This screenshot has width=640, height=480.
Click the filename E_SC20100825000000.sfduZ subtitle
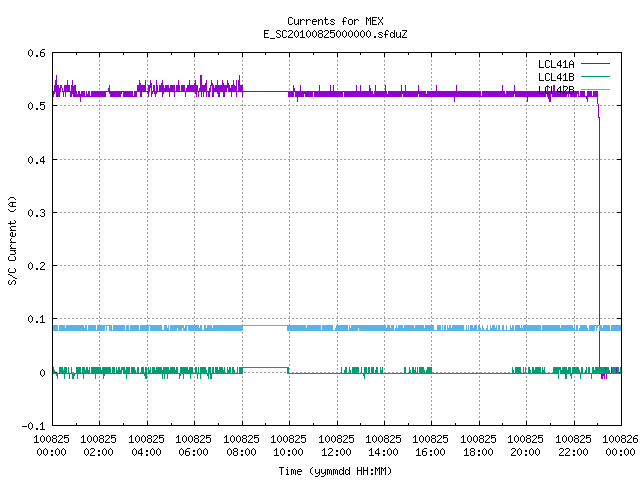pyautogui.click(x=335, y=34)
